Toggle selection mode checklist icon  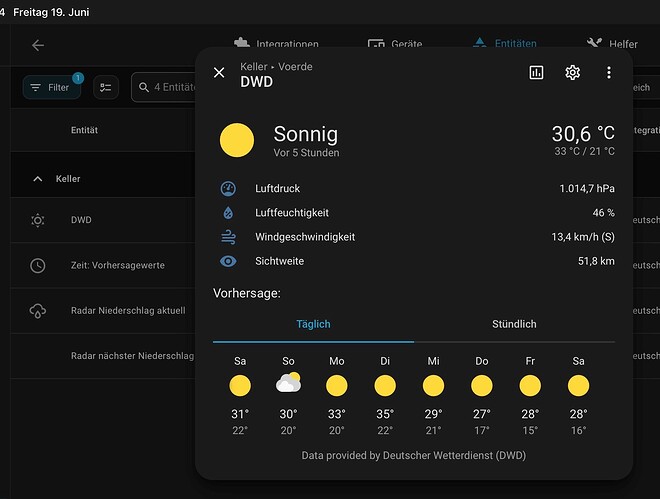click(x=106, y=88)
